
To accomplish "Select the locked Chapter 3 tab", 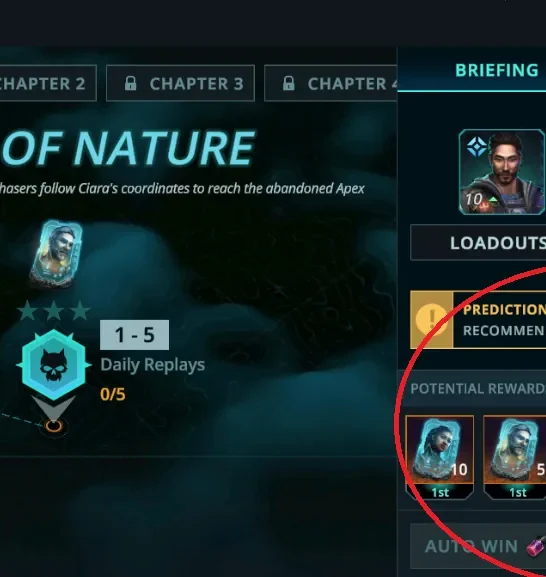I will tap(180, 83).
